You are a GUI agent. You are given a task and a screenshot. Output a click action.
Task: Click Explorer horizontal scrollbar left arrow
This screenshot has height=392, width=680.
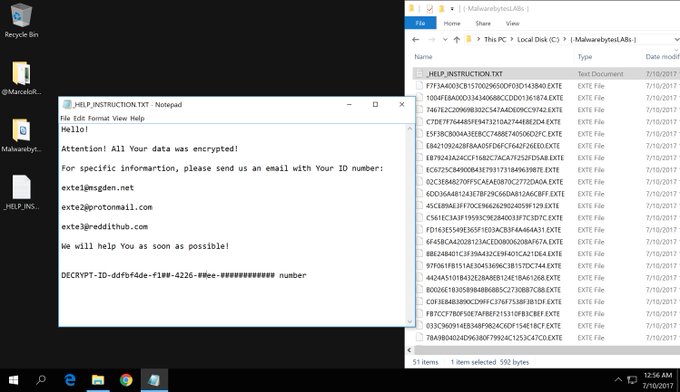pos(409,350)
